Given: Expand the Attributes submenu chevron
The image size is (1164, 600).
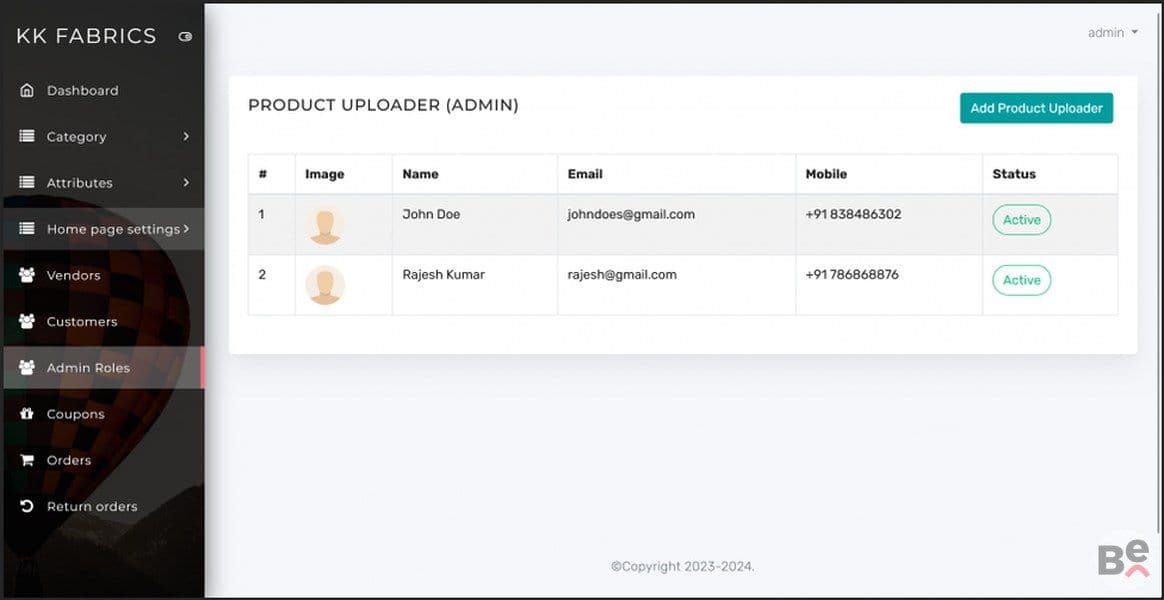Looking at the screenshot, I should [186, 183].
